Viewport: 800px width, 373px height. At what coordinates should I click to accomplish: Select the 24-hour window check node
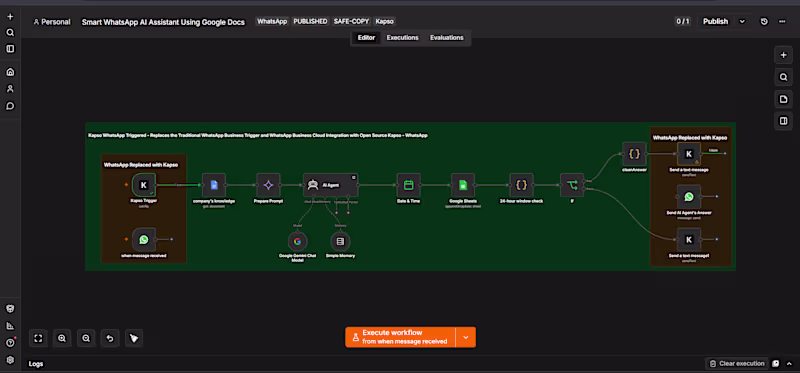pos(521,185)
